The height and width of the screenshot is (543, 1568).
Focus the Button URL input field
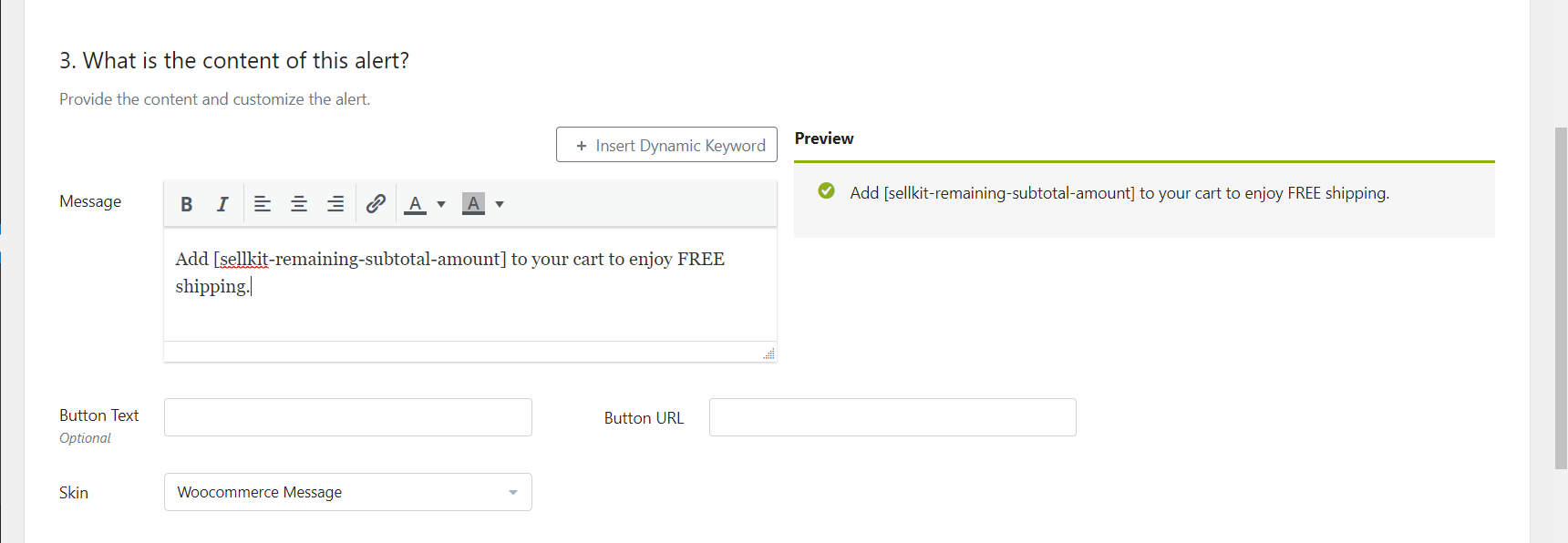coord(892,417)
